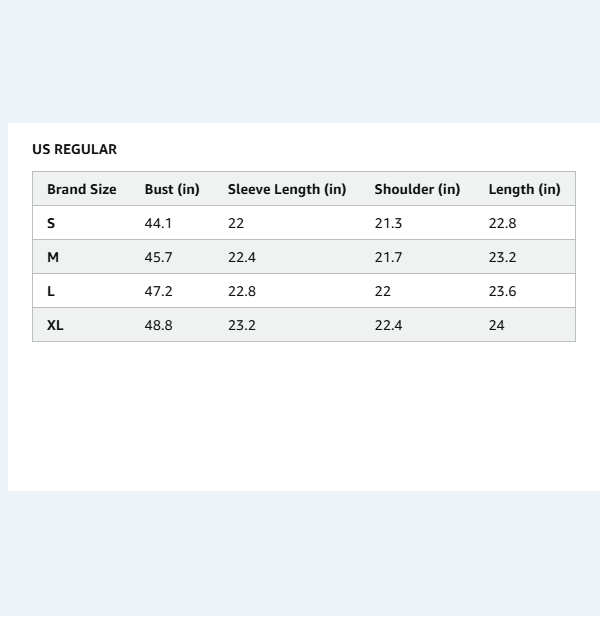
Task: Click the US REGULAR heading
Action: (74, 149)
